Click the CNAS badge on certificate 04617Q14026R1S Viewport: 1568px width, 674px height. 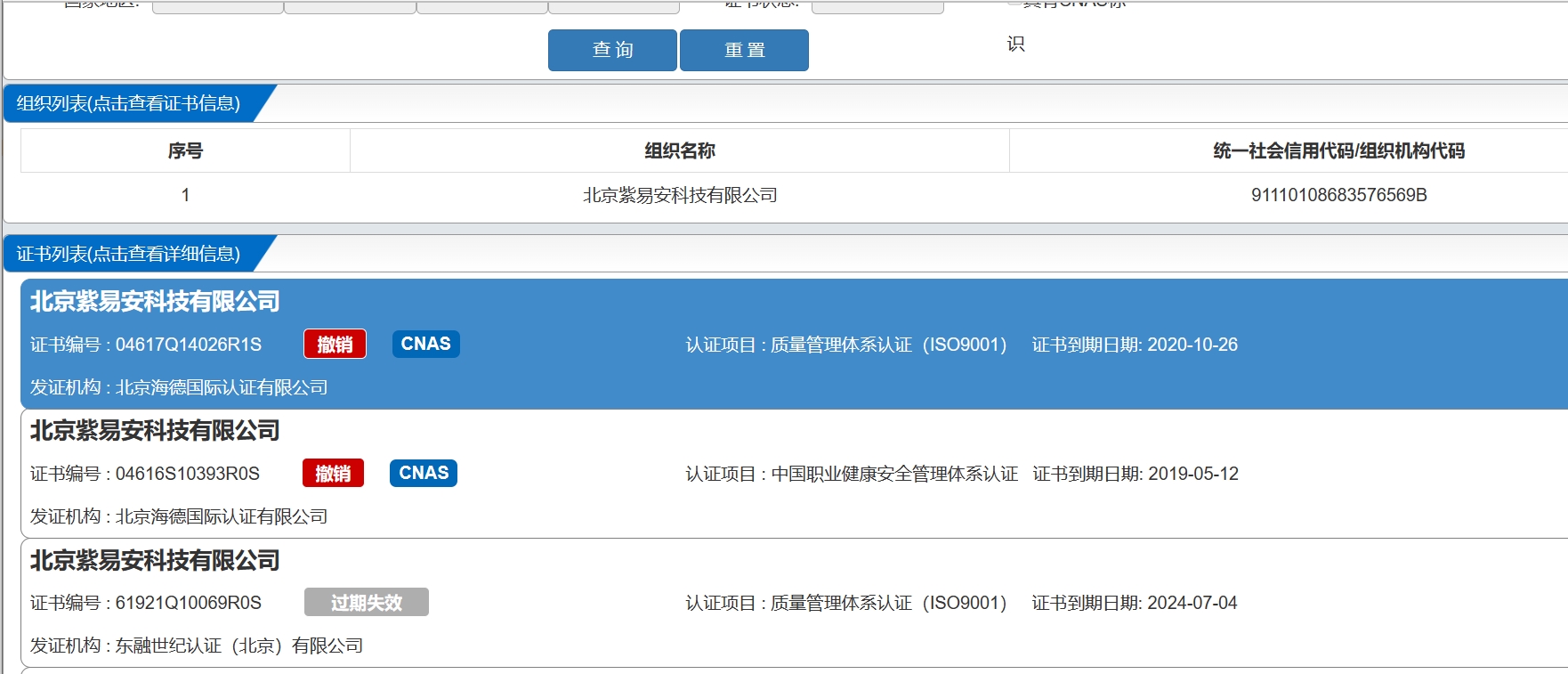pos(425,344)
